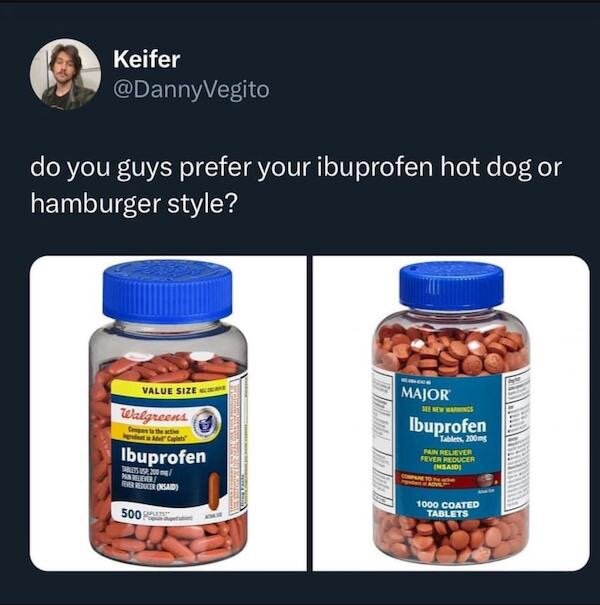600x605 pixels.
Task: Click the blue cap on Major bottle
Action: tap(451, 286)
